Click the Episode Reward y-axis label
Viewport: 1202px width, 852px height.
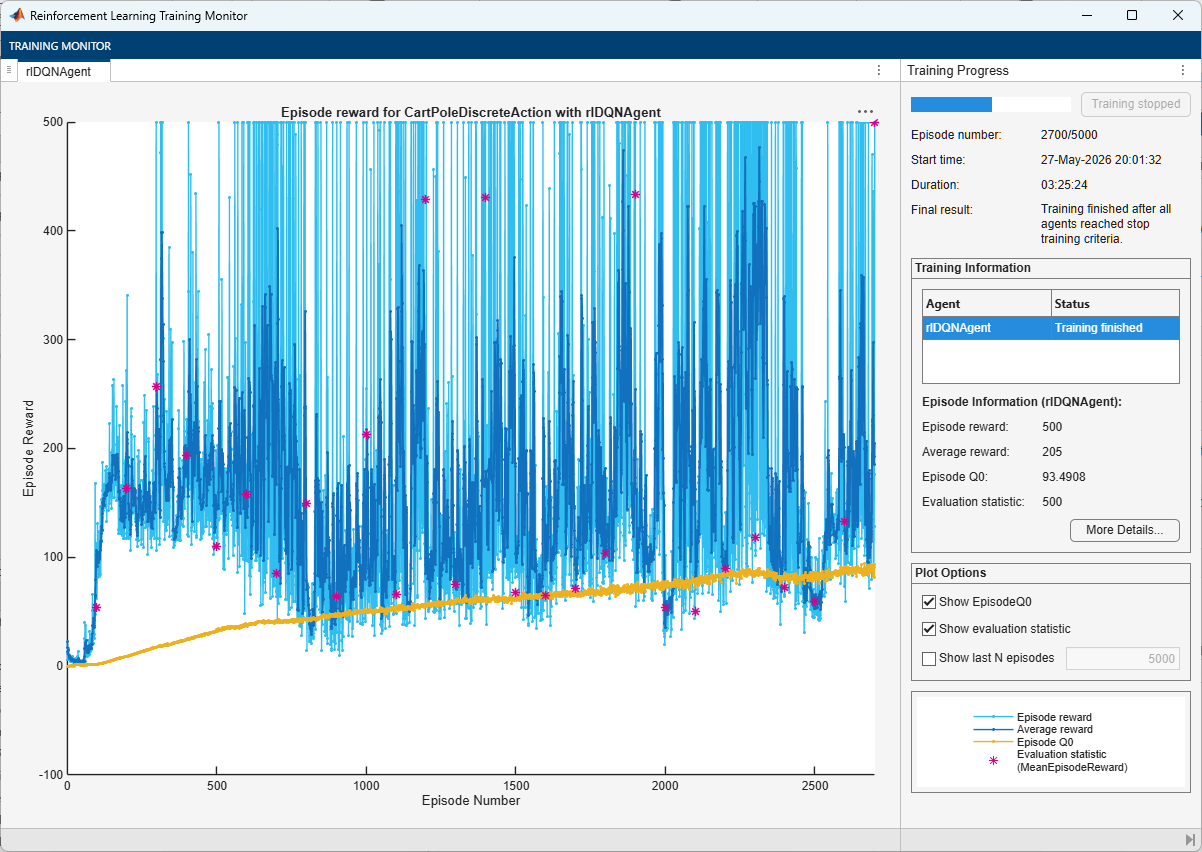click(x=29, y=448)
